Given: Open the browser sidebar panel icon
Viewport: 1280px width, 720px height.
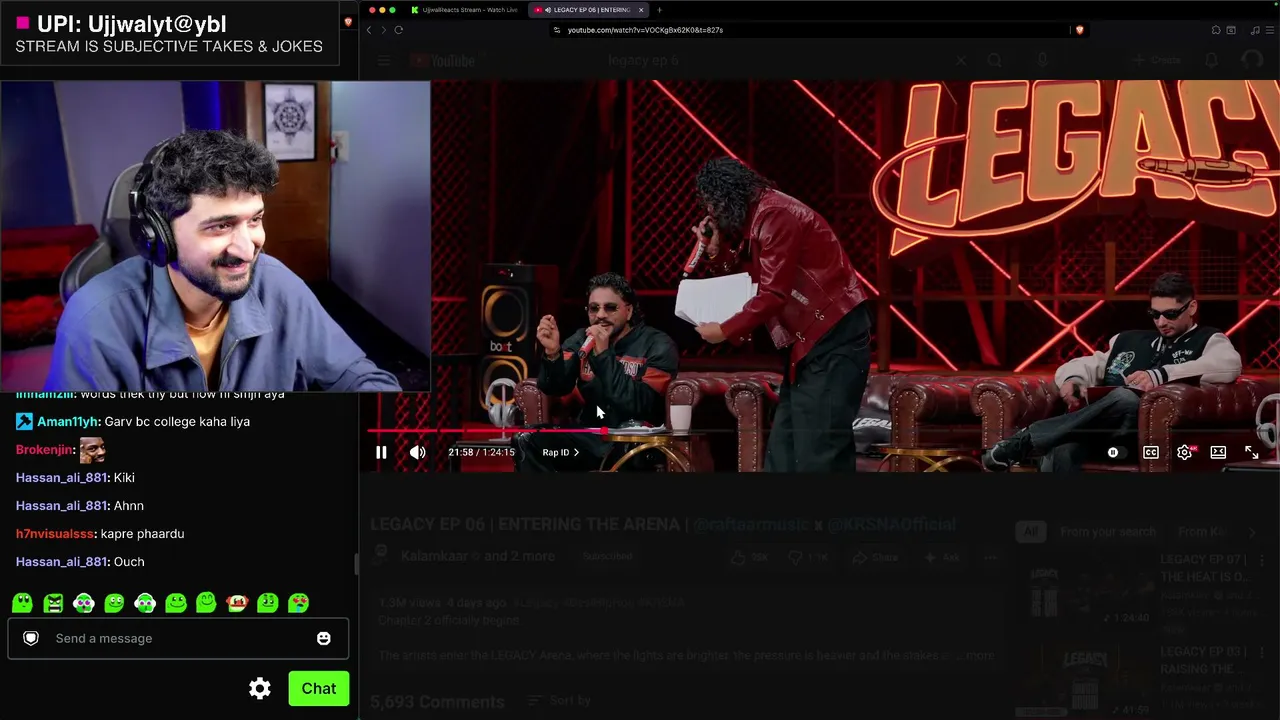Looking at the screenshot, I should click(x=1231, y=30).
